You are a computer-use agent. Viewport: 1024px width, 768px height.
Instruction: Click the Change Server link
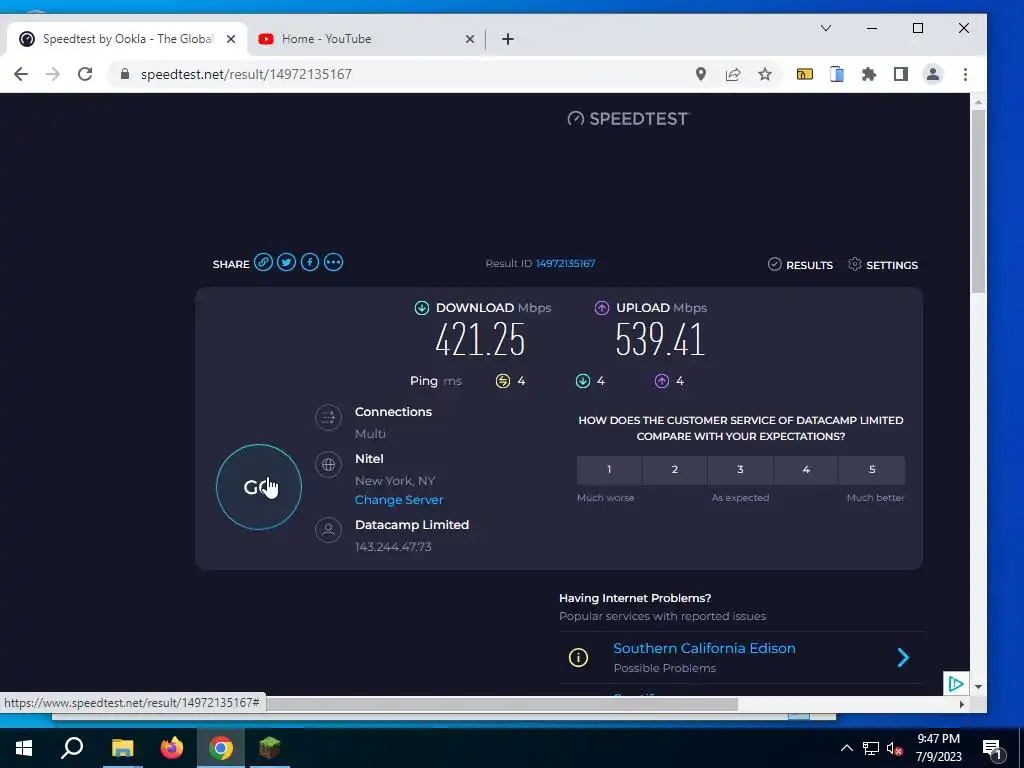click(x=399, y=500)
